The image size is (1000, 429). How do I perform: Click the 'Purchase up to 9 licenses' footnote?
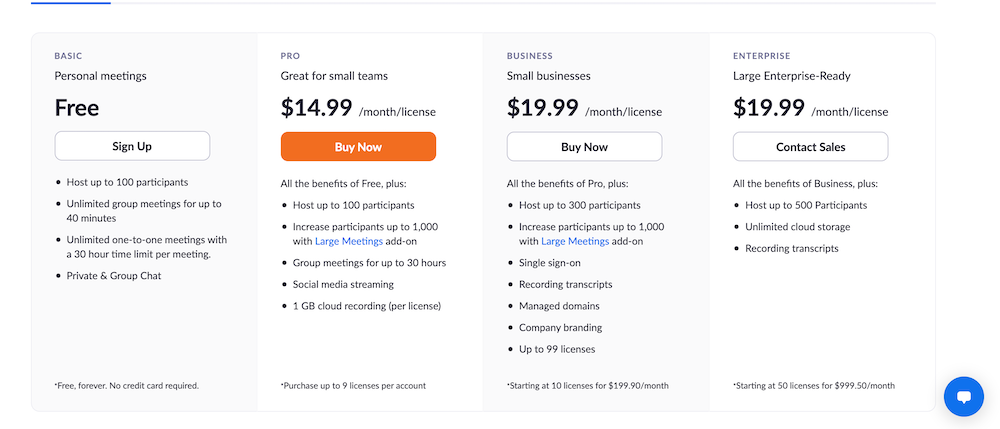click(x=353, y=386)
